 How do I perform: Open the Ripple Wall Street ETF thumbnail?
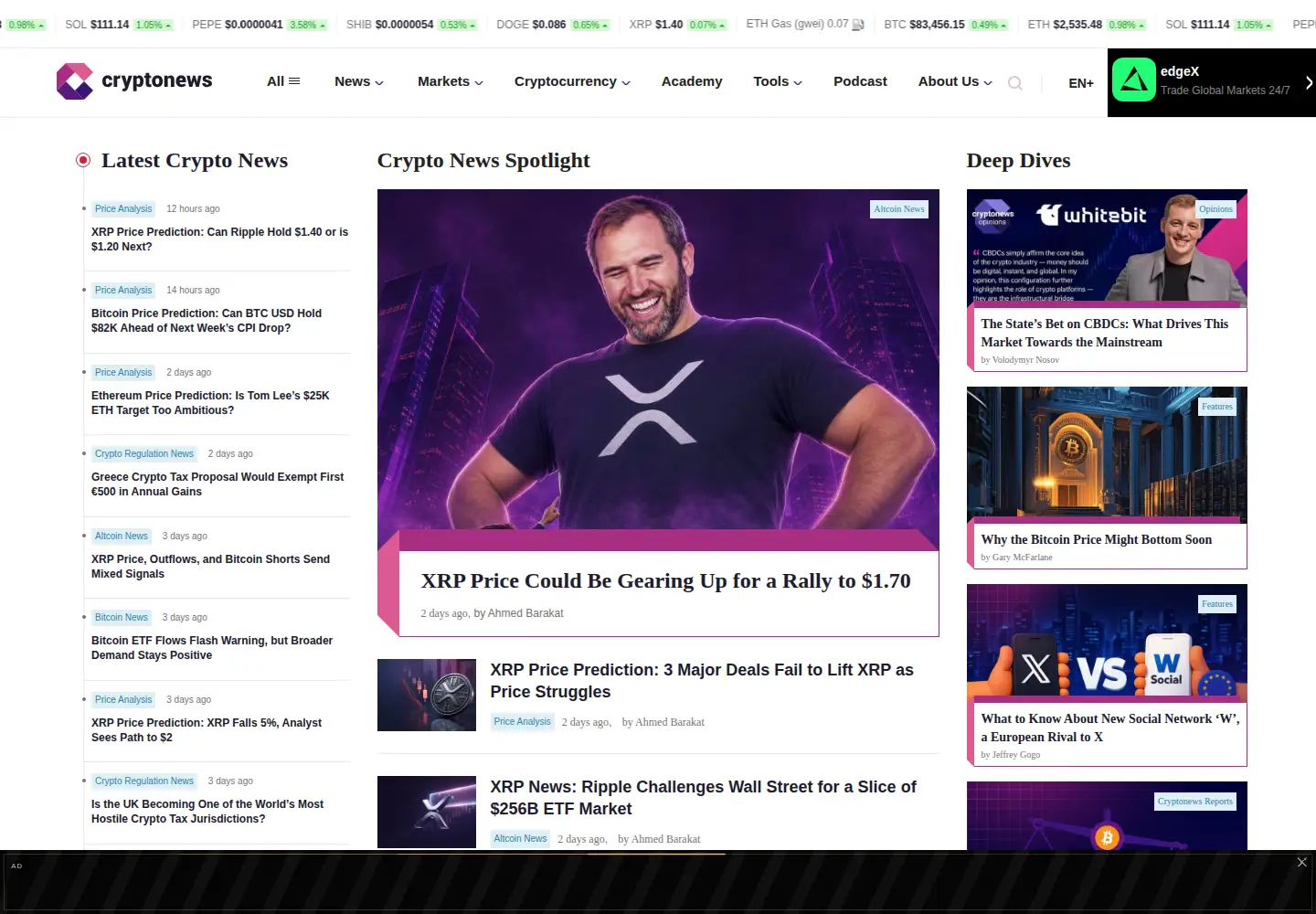pos(427,812)
